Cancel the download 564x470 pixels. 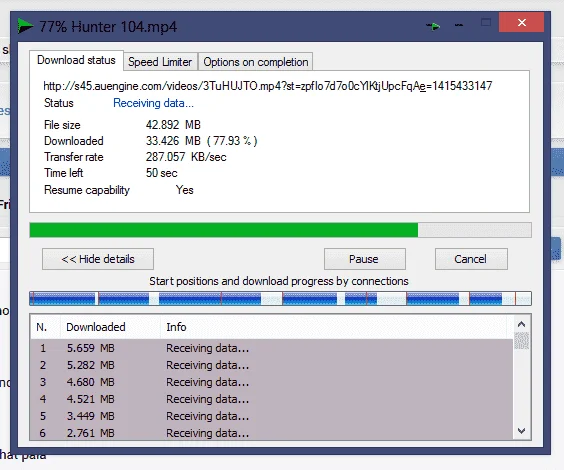471,259
